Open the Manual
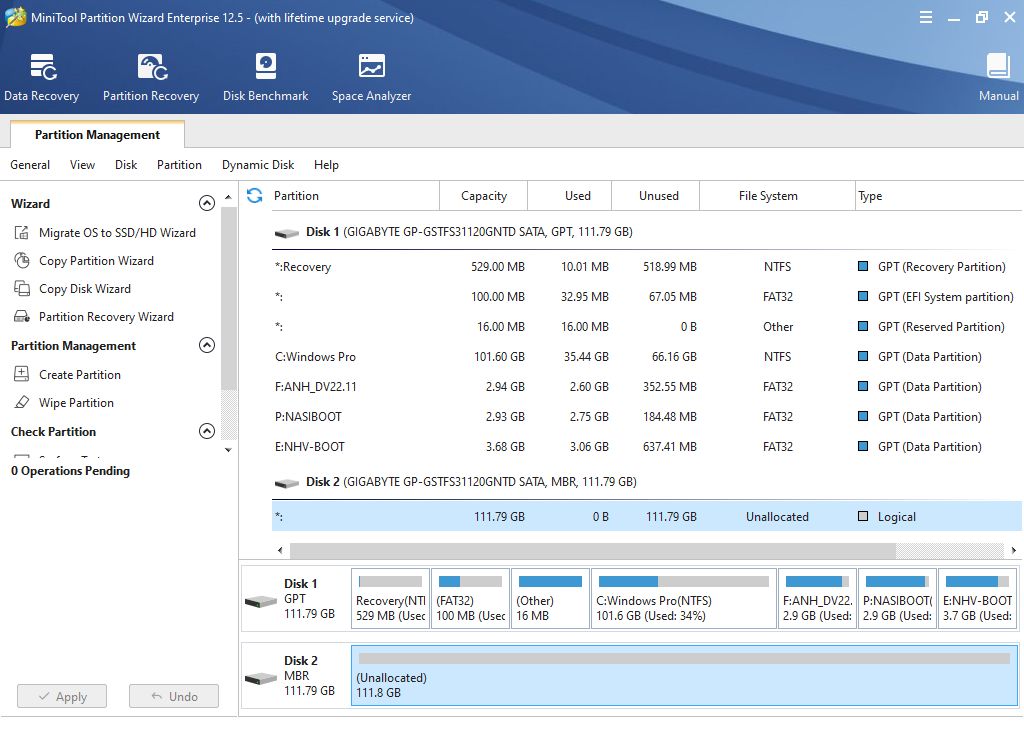 pos(998,77)
